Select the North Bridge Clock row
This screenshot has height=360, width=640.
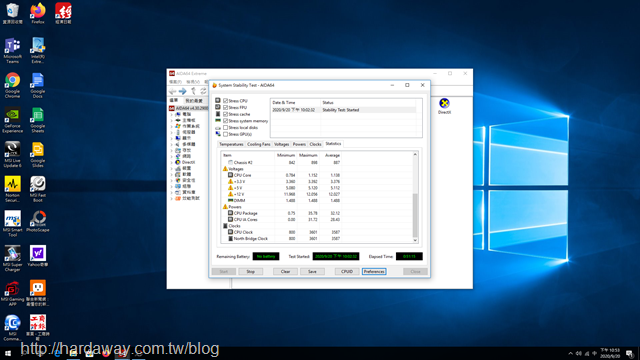coord(281,238)
